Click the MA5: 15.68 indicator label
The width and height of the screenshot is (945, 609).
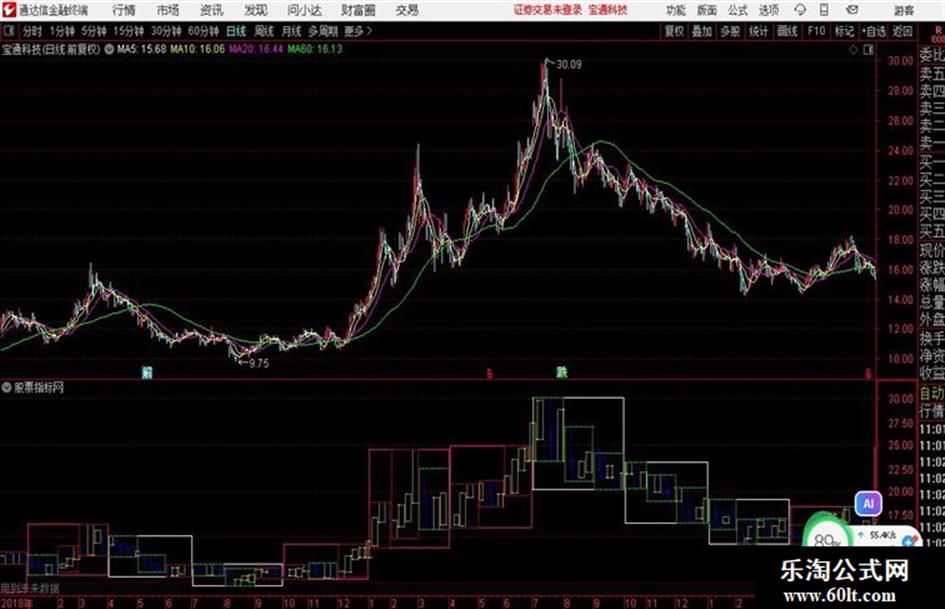(x=142, y=49)
